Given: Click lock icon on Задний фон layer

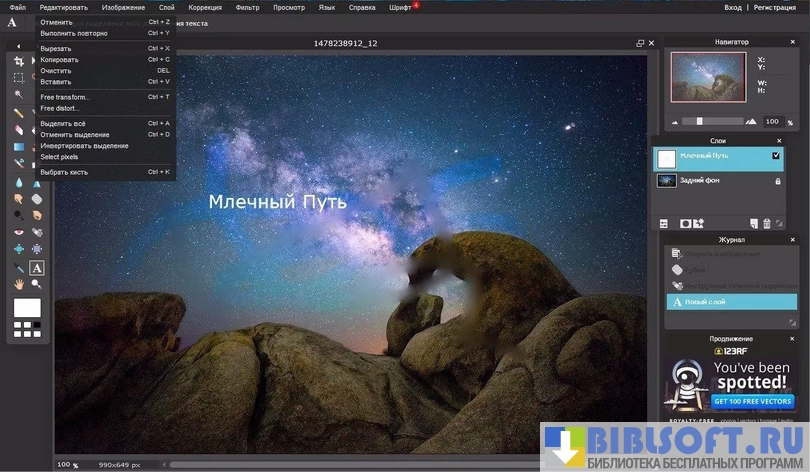Looking at the screenshot, I should (777, 181).
